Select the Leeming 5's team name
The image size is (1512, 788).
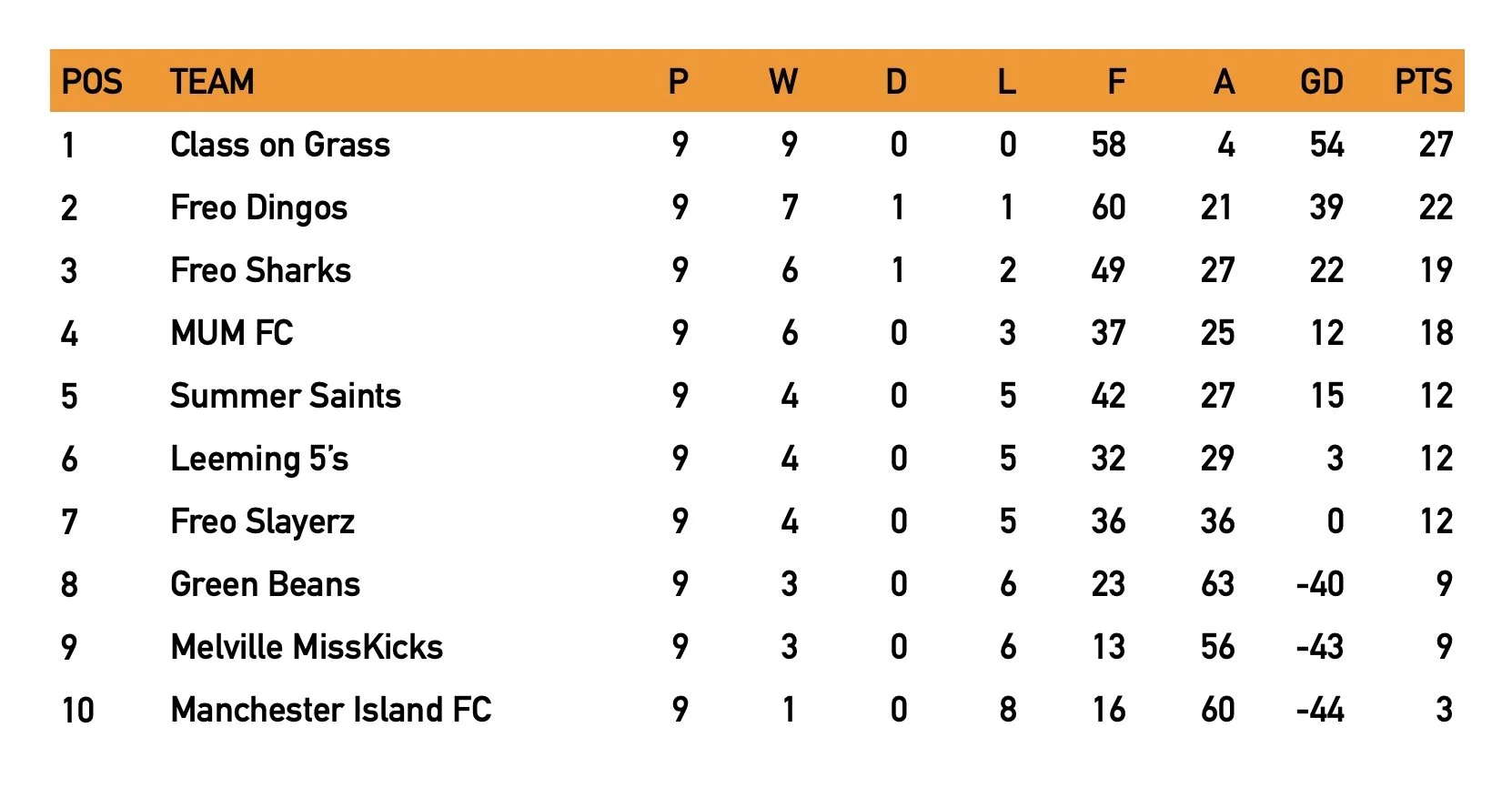tap(259, 460)
